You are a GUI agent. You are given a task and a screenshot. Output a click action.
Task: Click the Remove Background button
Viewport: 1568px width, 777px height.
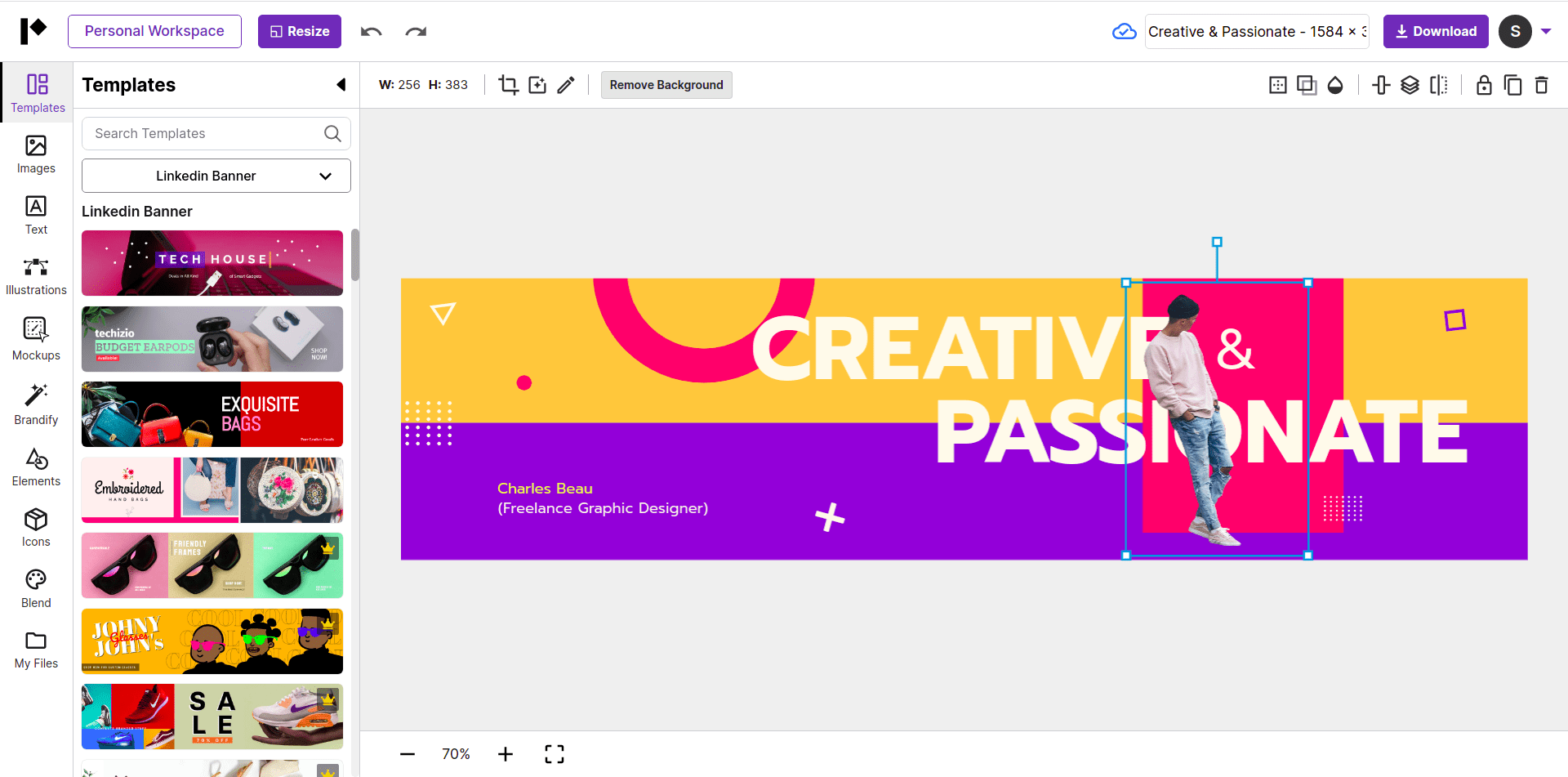666,84
